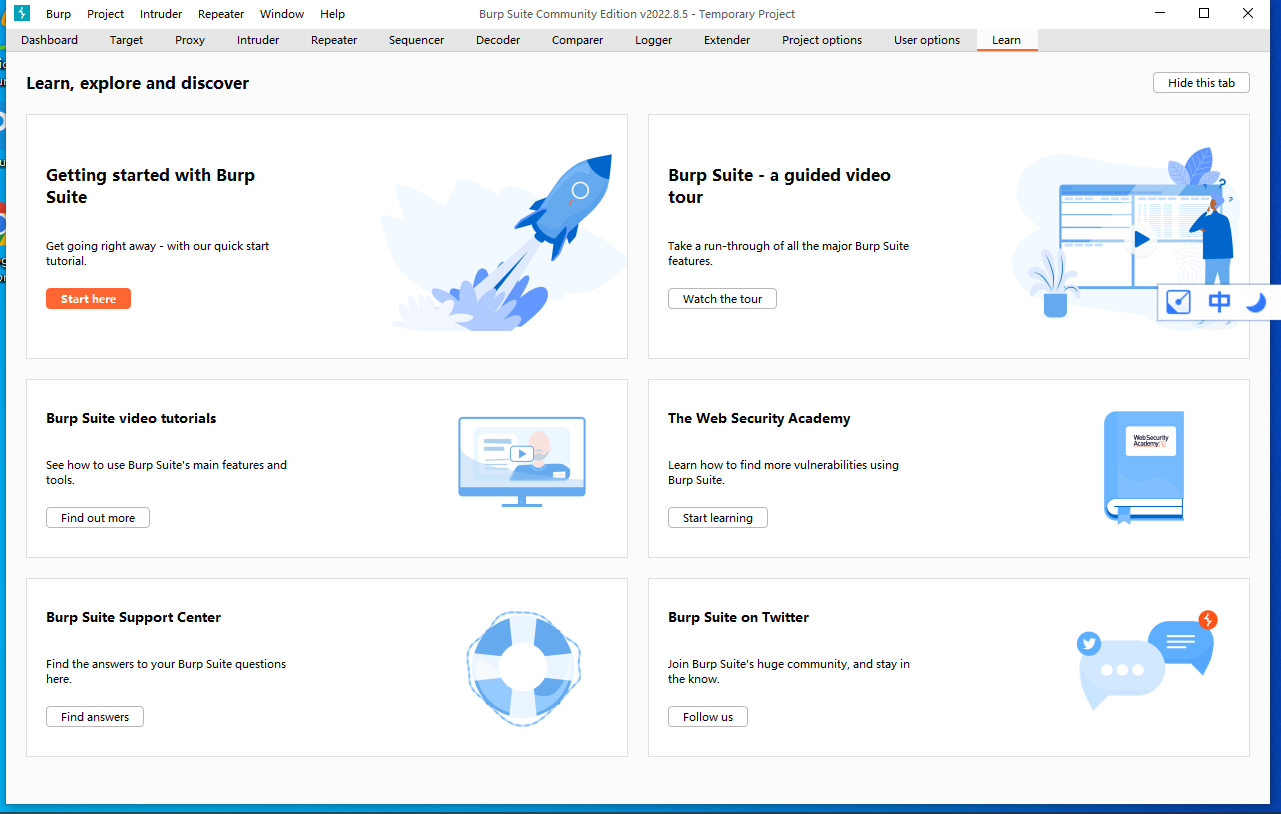
Task: Click the Web Security Academy book icon
Action: tap(1144, 467)
